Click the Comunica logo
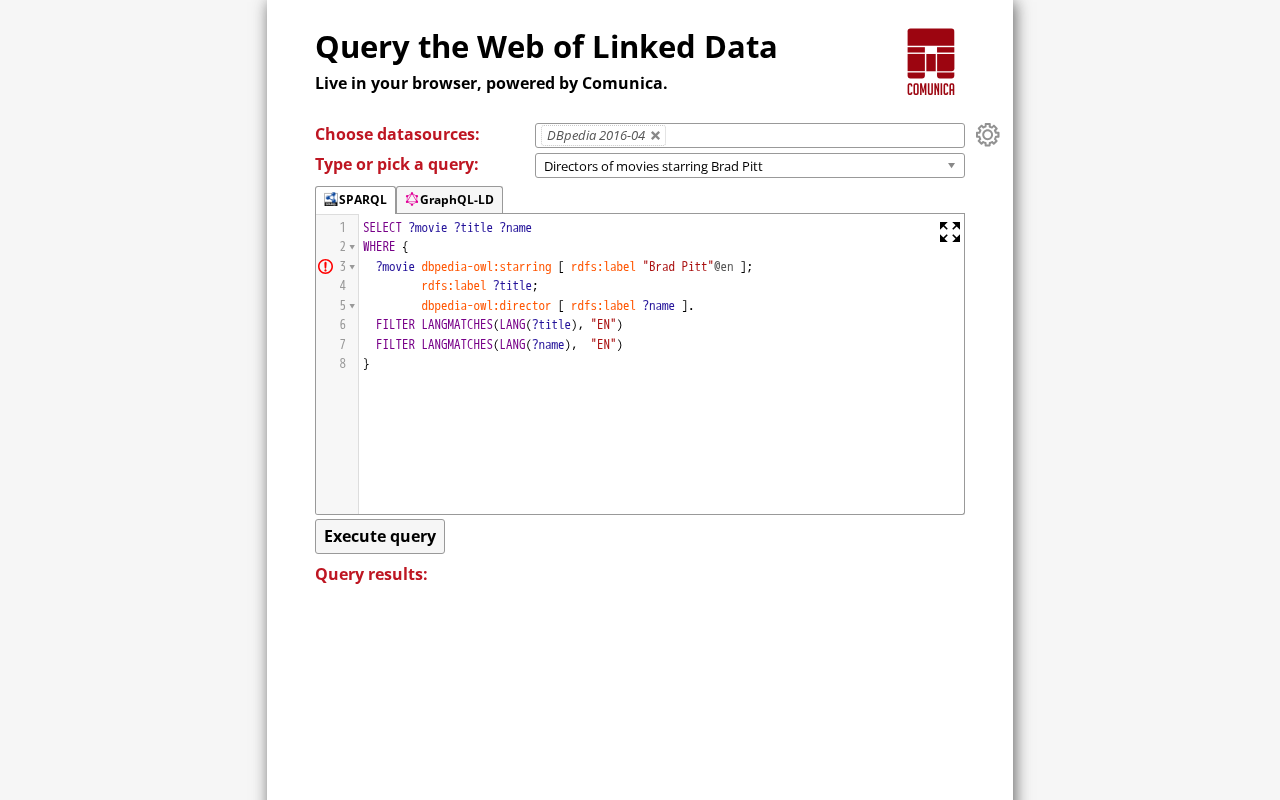 coord(931,62)
